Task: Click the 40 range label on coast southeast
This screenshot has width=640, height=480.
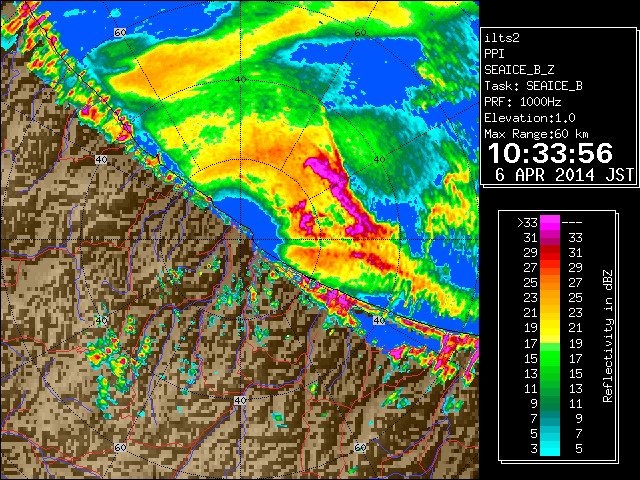Action: point(379,320)
